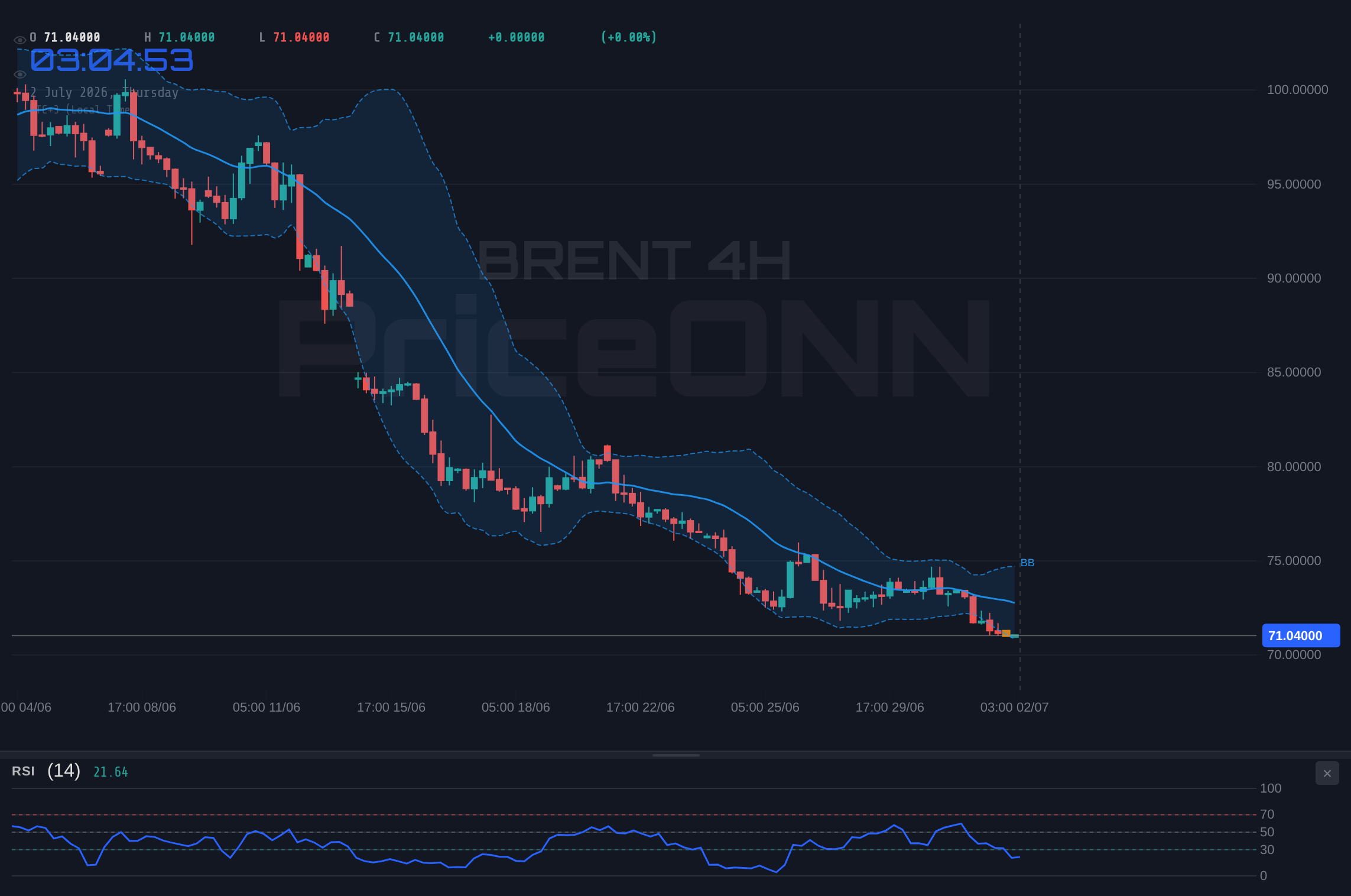
Task: Click the RSI axis label 70
Action: click(1267, 814)
